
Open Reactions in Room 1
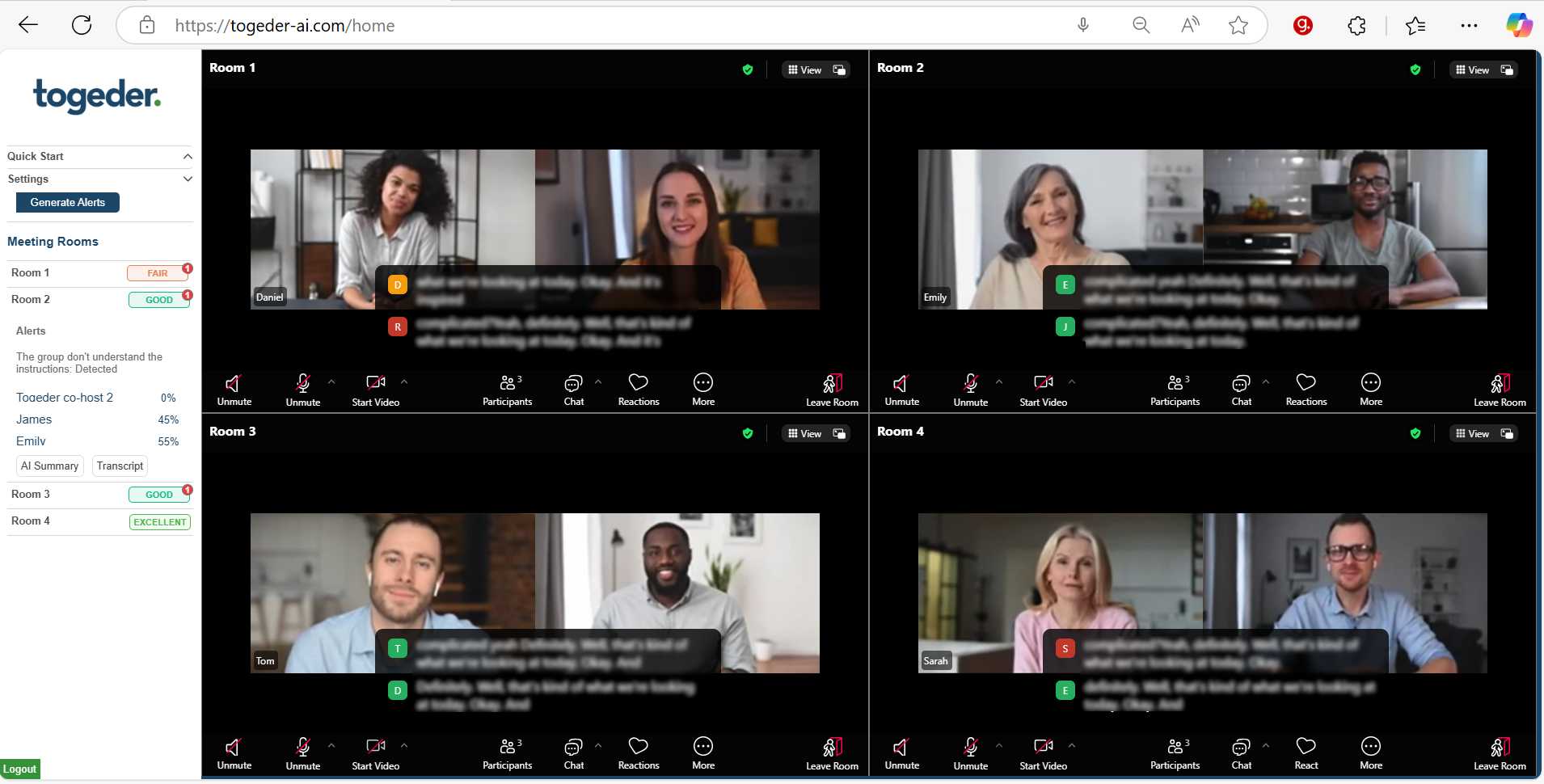point(639,390)
